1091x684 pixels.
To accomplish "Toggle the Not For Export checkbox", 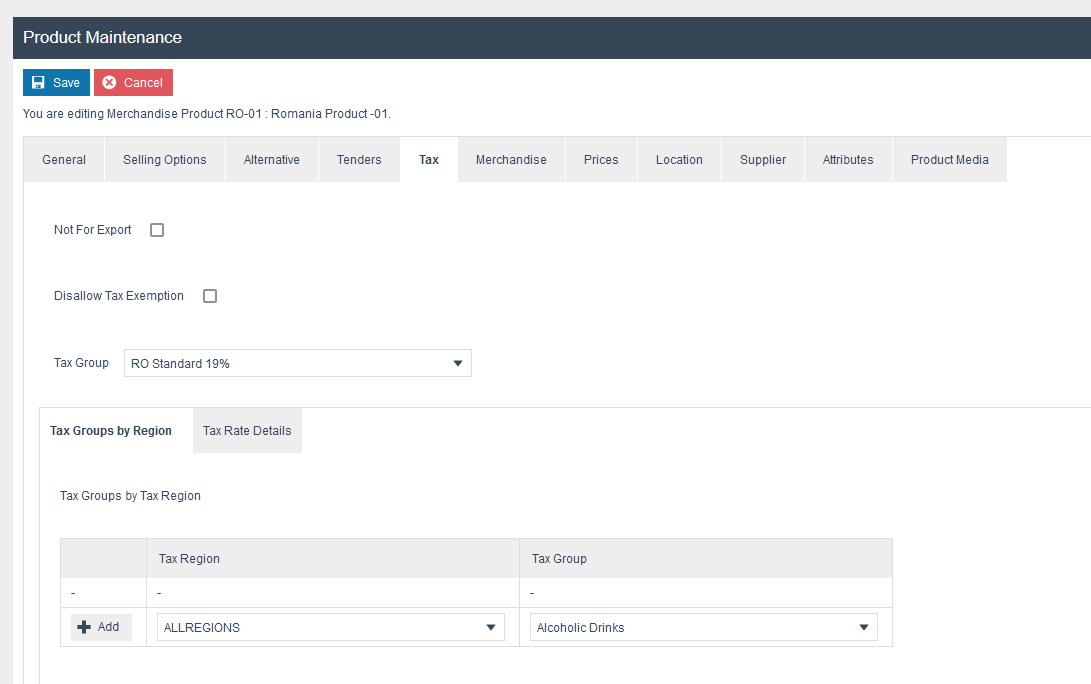I will (x=157, y=230).
